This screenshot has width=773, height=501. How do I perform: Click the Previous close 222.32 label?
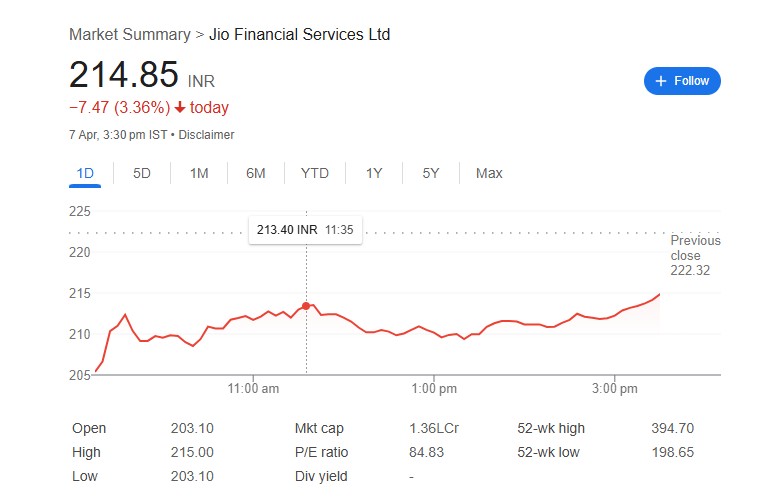(695, 255)
